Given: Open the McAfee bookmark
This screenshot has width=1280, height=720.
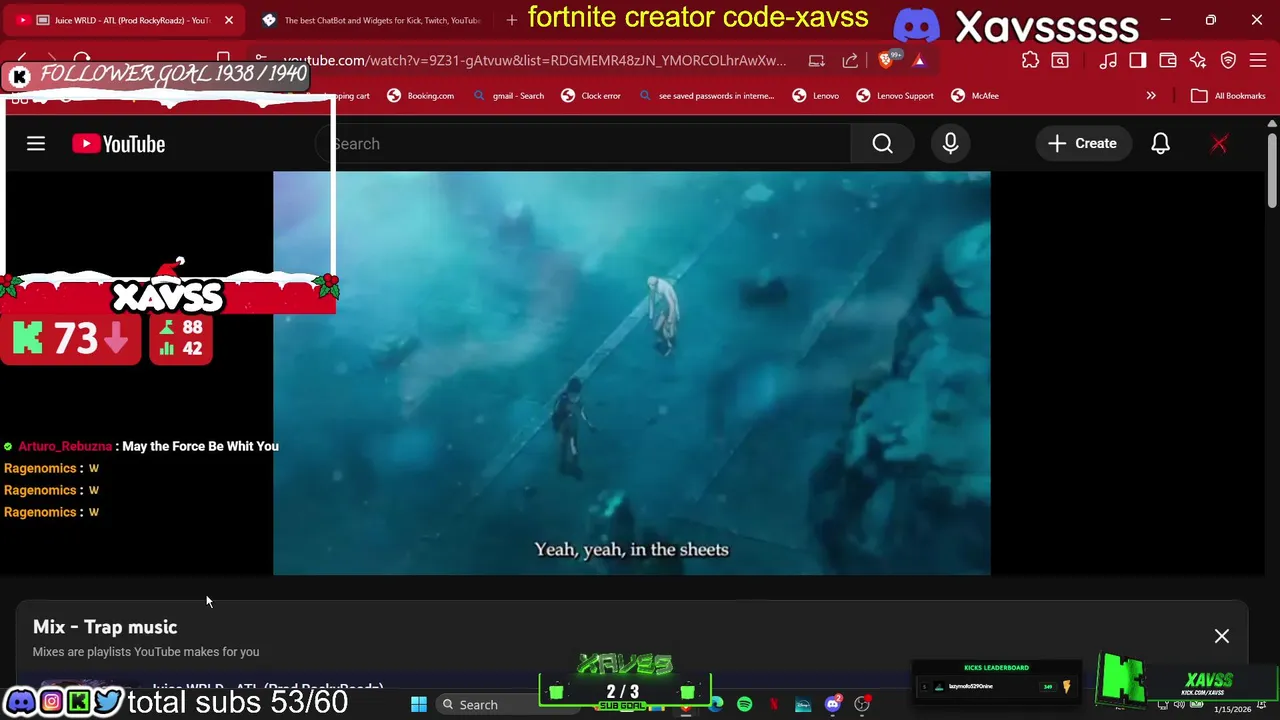Looking at the screenshot, I should tap(975, 96).
